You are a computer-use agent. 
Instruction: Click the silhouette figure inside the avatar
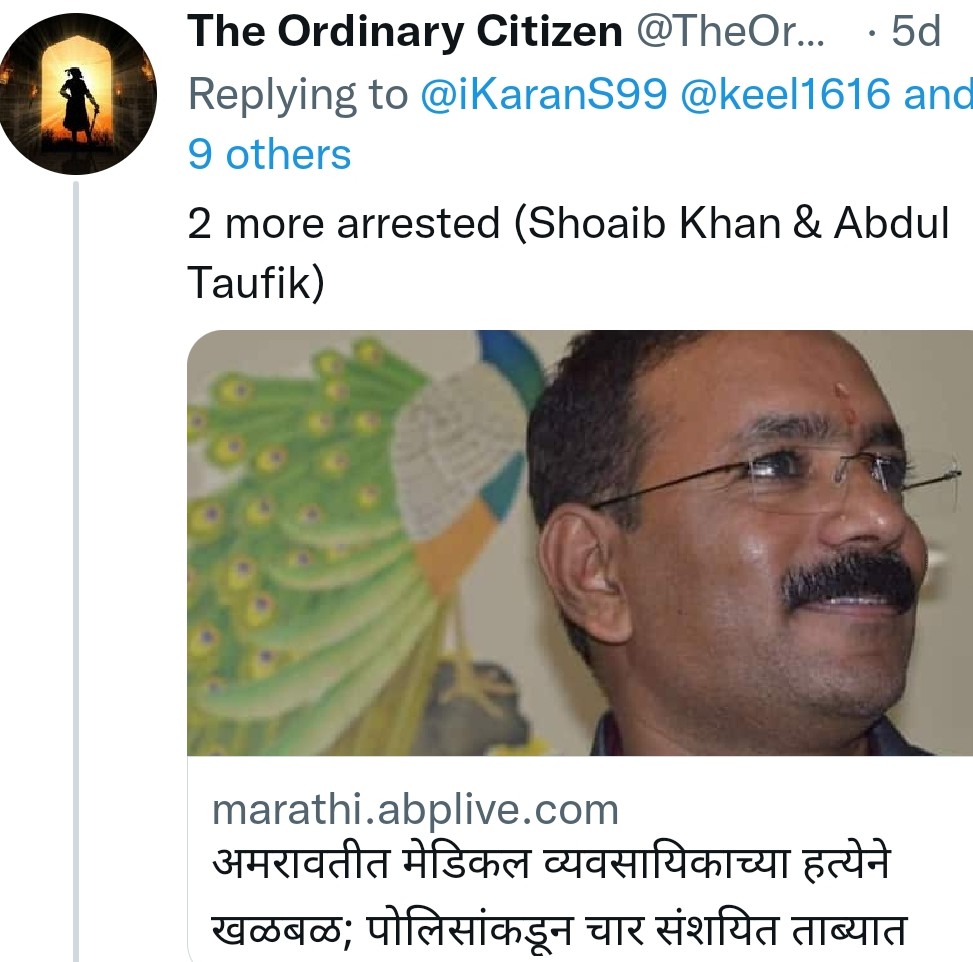point(78,102)
